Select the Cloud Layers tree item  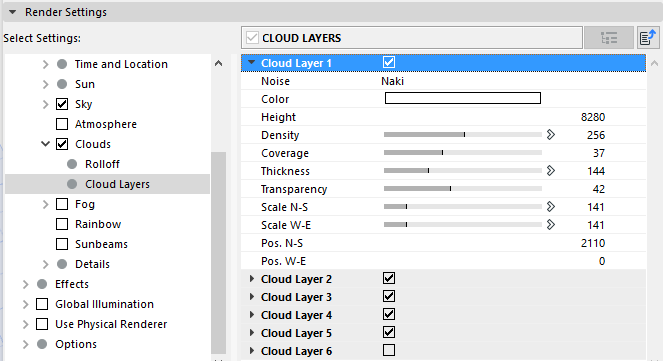(x=107, y=184)
